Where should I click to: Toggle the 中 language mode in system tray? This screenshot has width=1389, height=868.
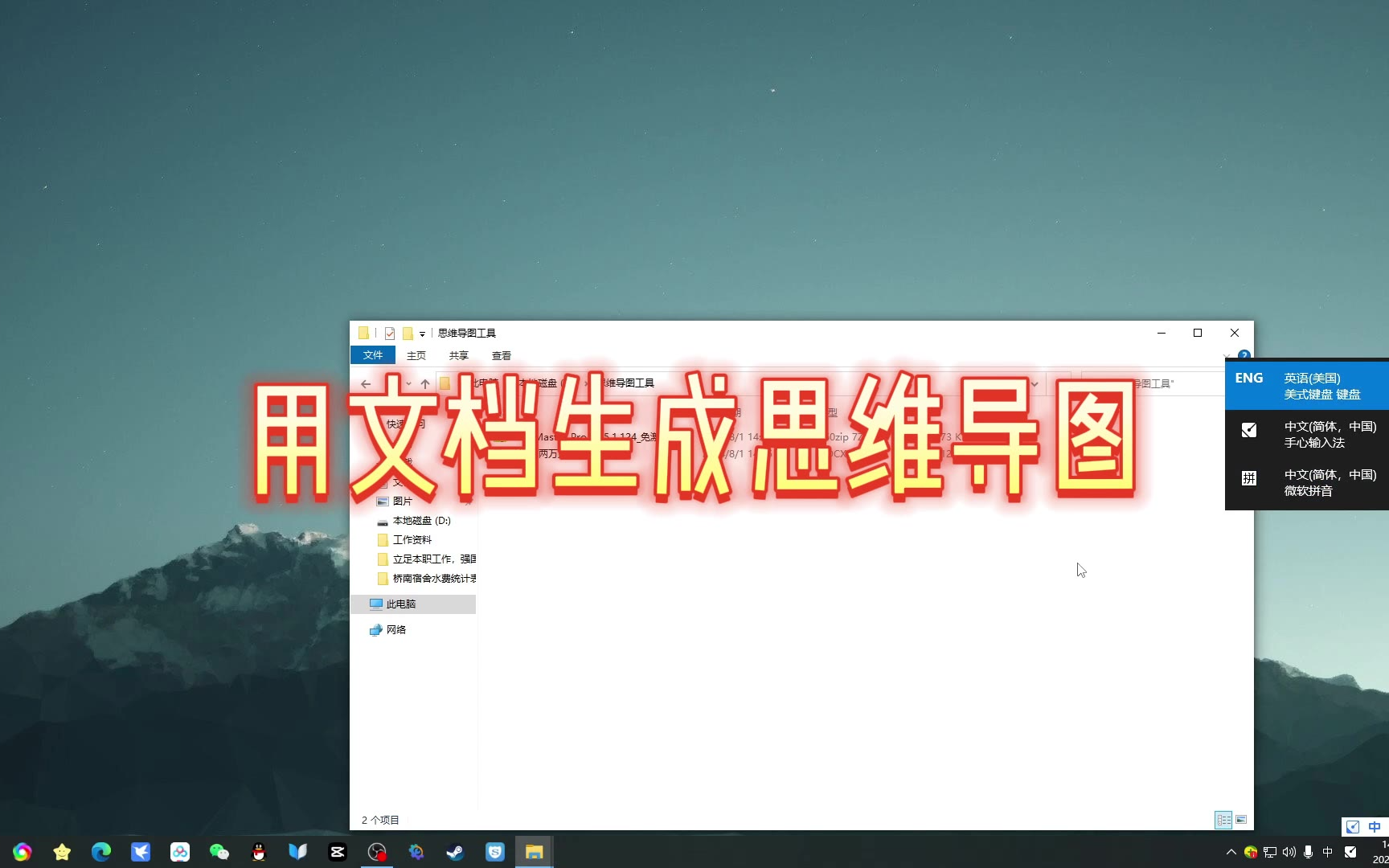[x=1328, y=852]
